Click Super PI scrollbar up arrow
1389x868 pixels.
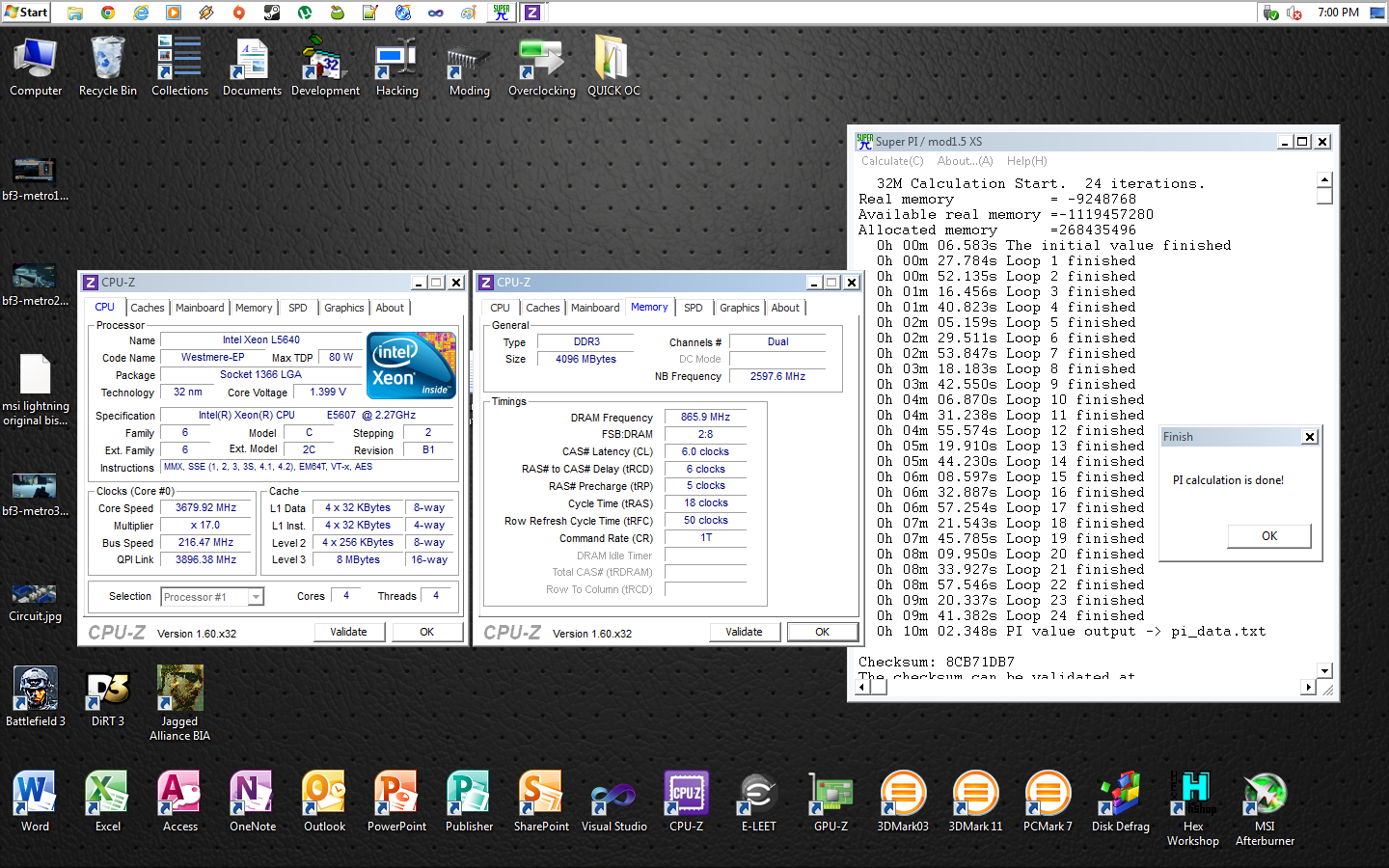tap(1324, 180)
